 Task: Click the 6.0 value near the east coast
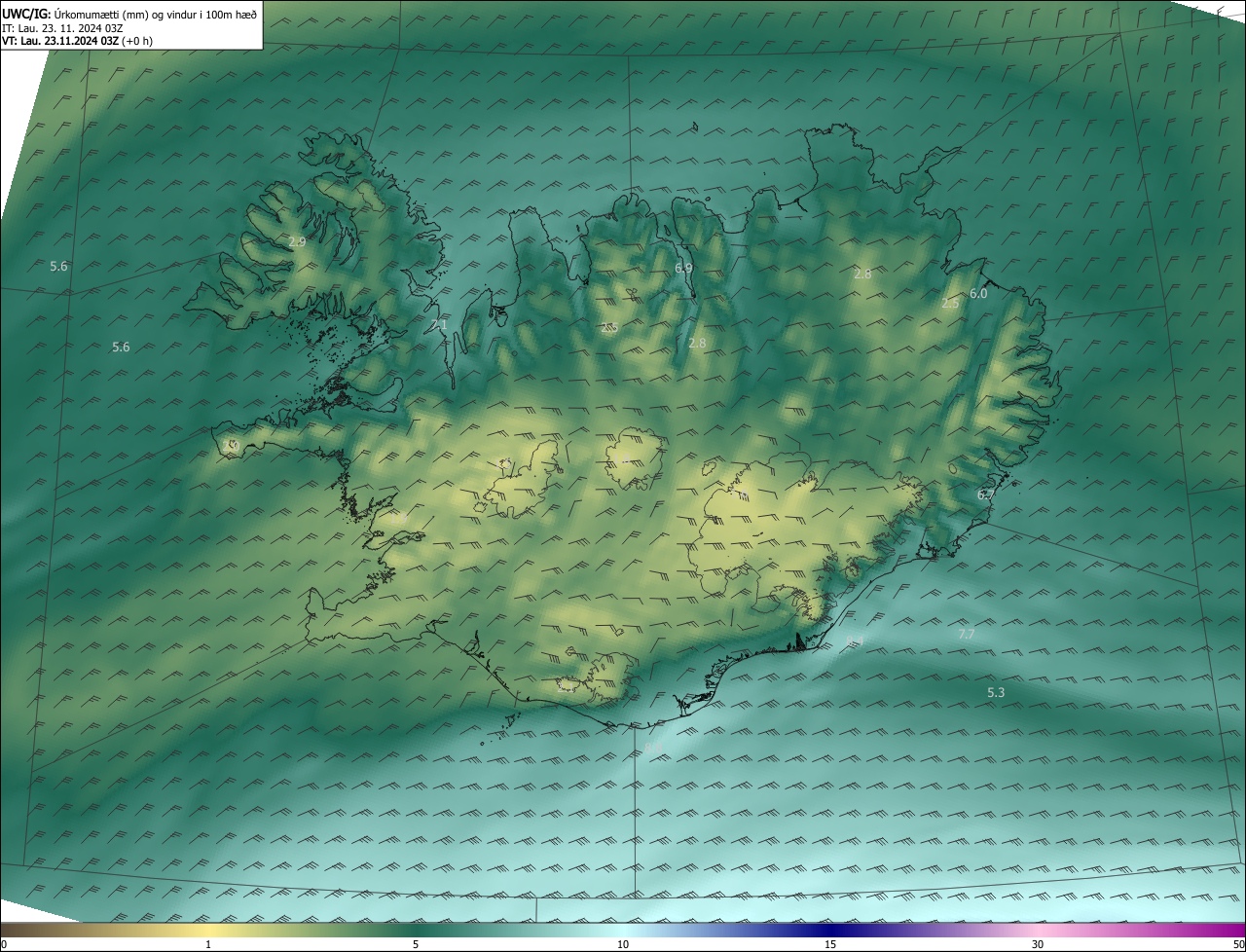click(978, 293)
